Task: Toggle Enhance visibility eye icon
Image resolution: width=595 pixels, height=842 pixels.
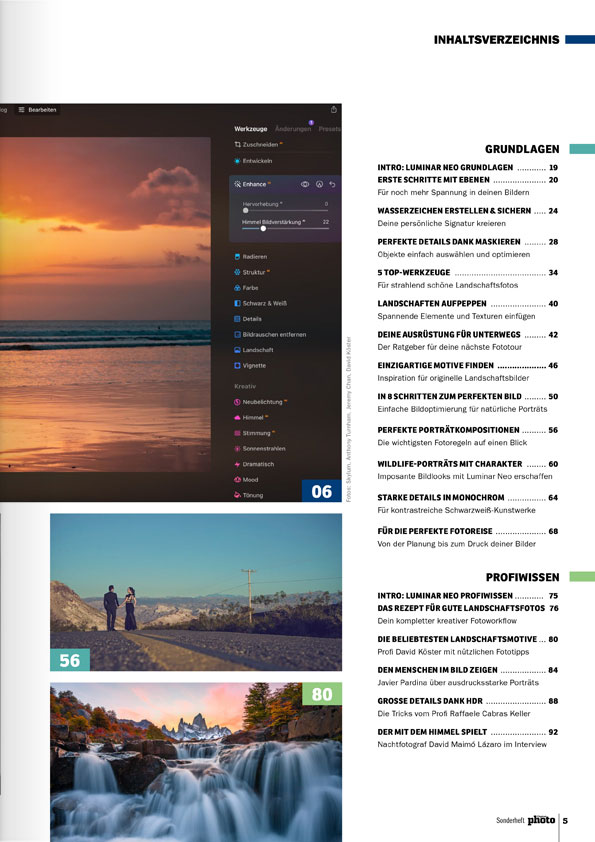Action: (x=304, y=184)
